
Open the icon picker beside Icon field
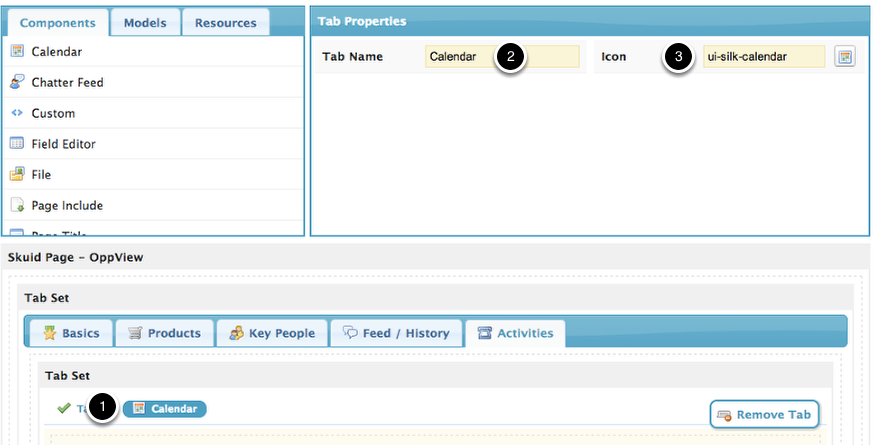coord(845,57)
